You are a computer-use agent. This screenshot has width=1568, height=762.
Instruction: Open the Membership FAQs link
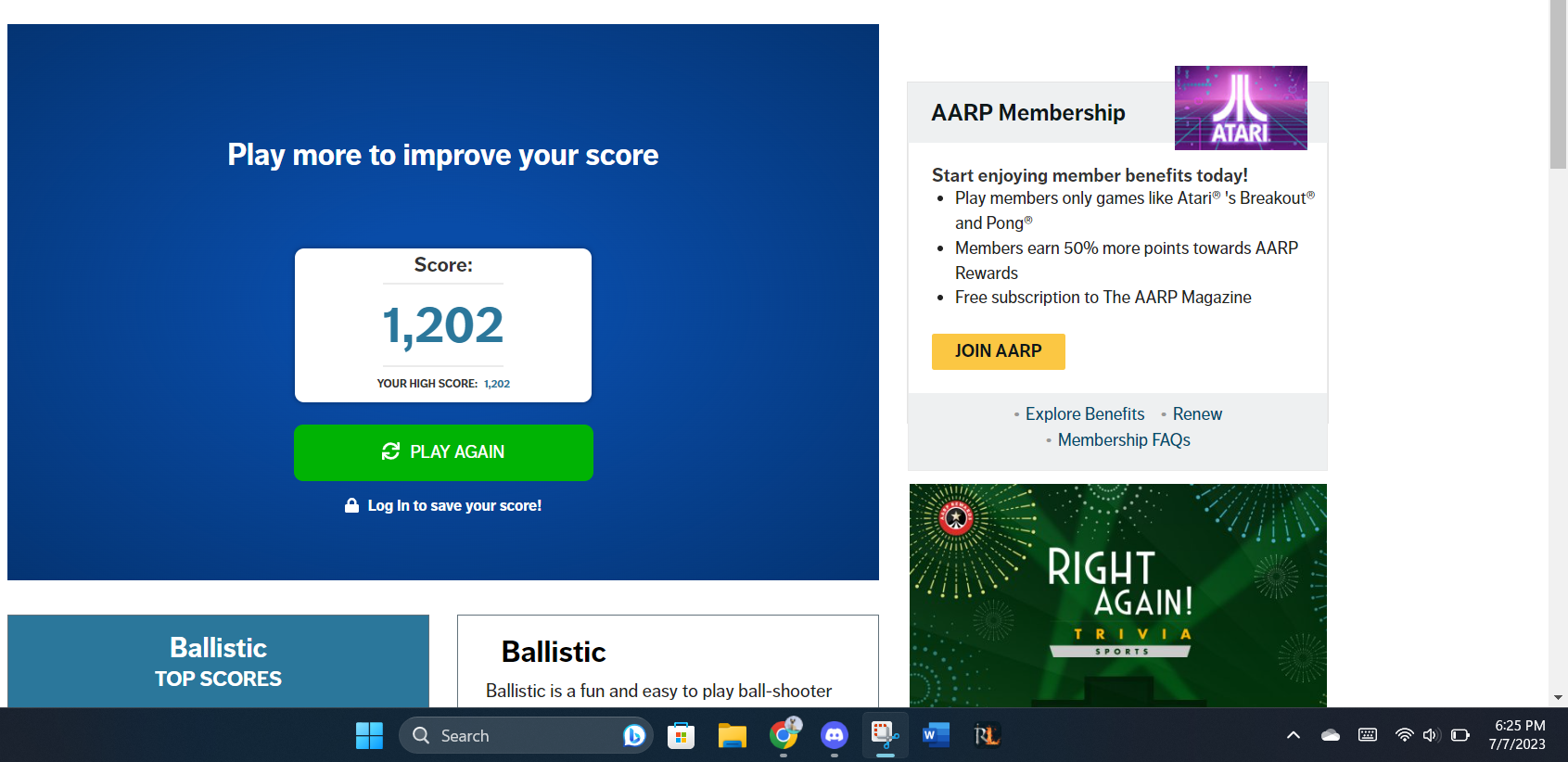point(1124,440)
